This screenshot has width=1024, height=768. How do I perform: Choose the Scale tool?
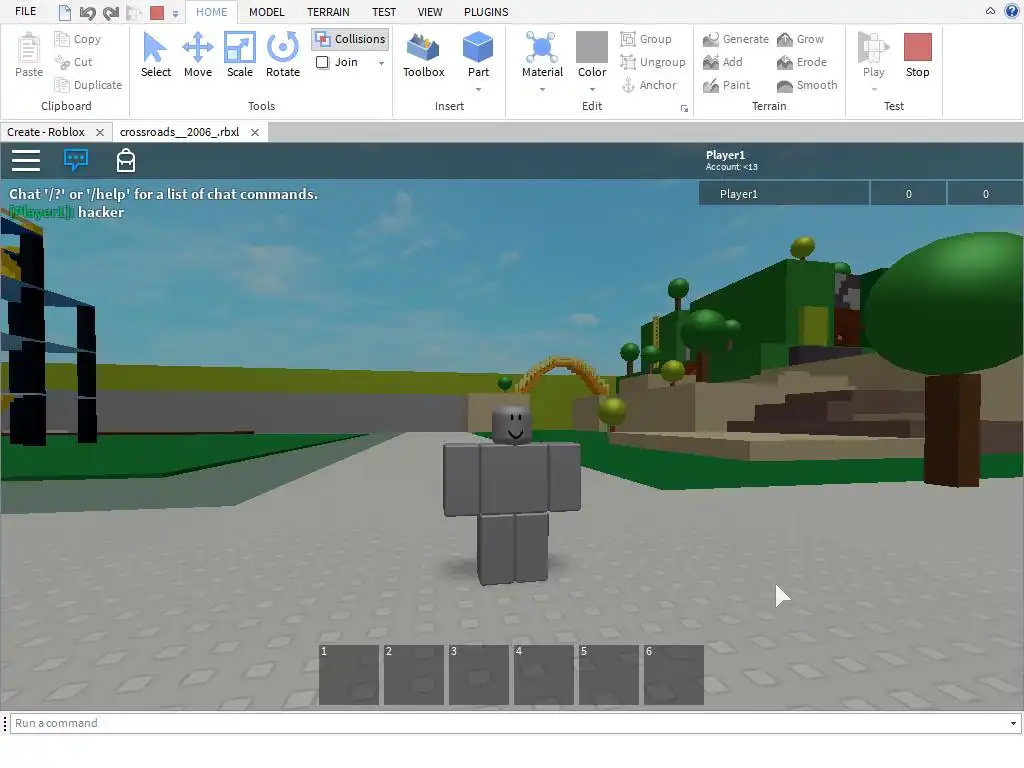pos(240,55)
